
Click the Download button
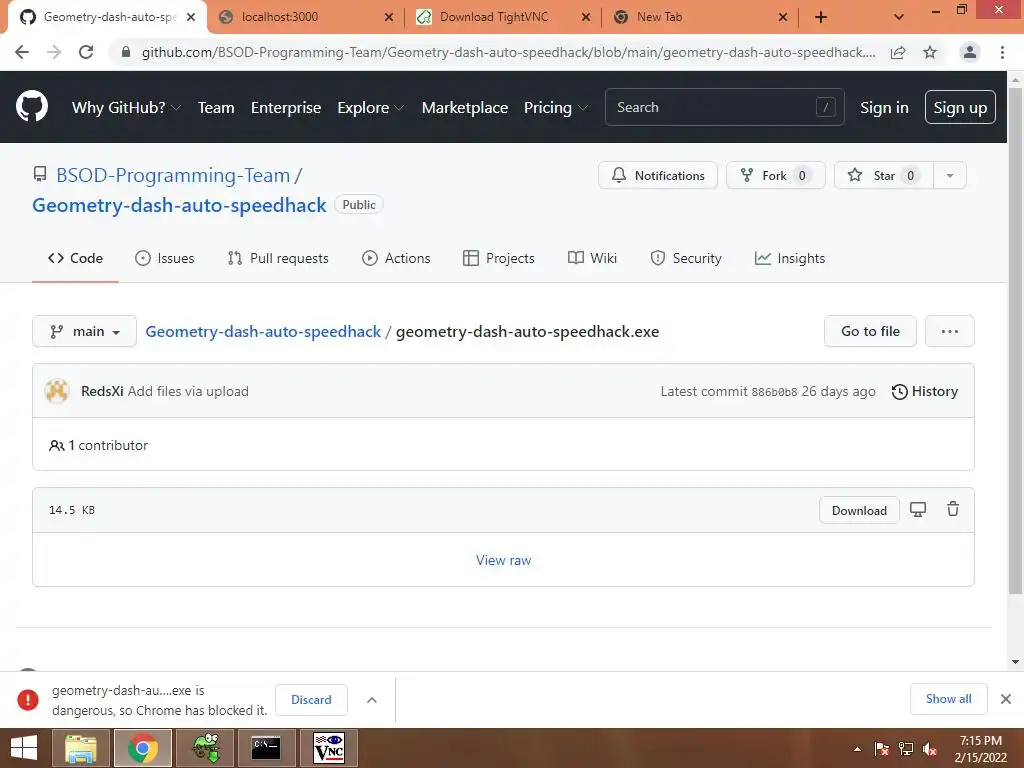click(x=859, y=510)
